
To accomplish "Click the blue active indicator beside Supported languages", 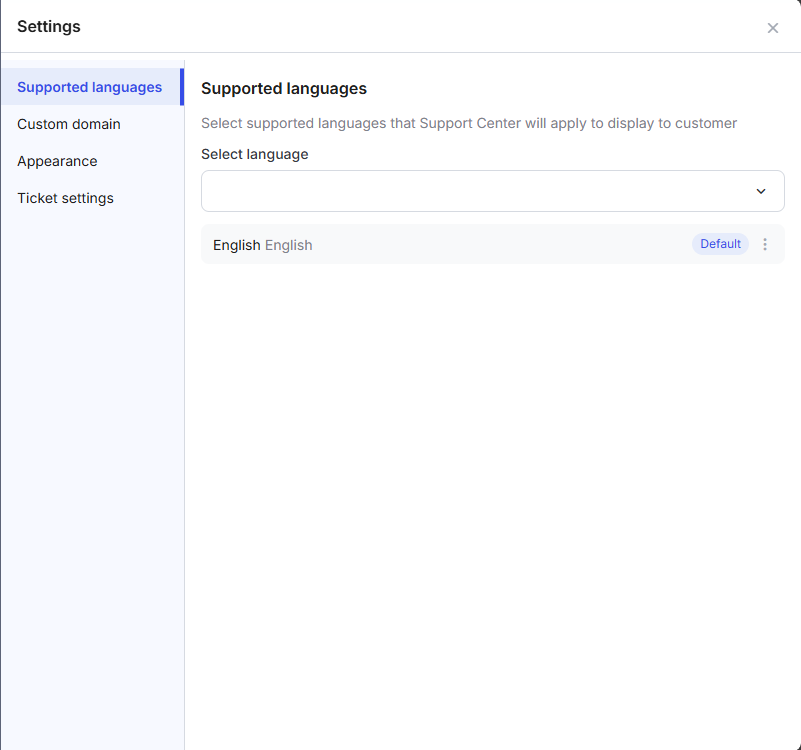I will (182, 87).
